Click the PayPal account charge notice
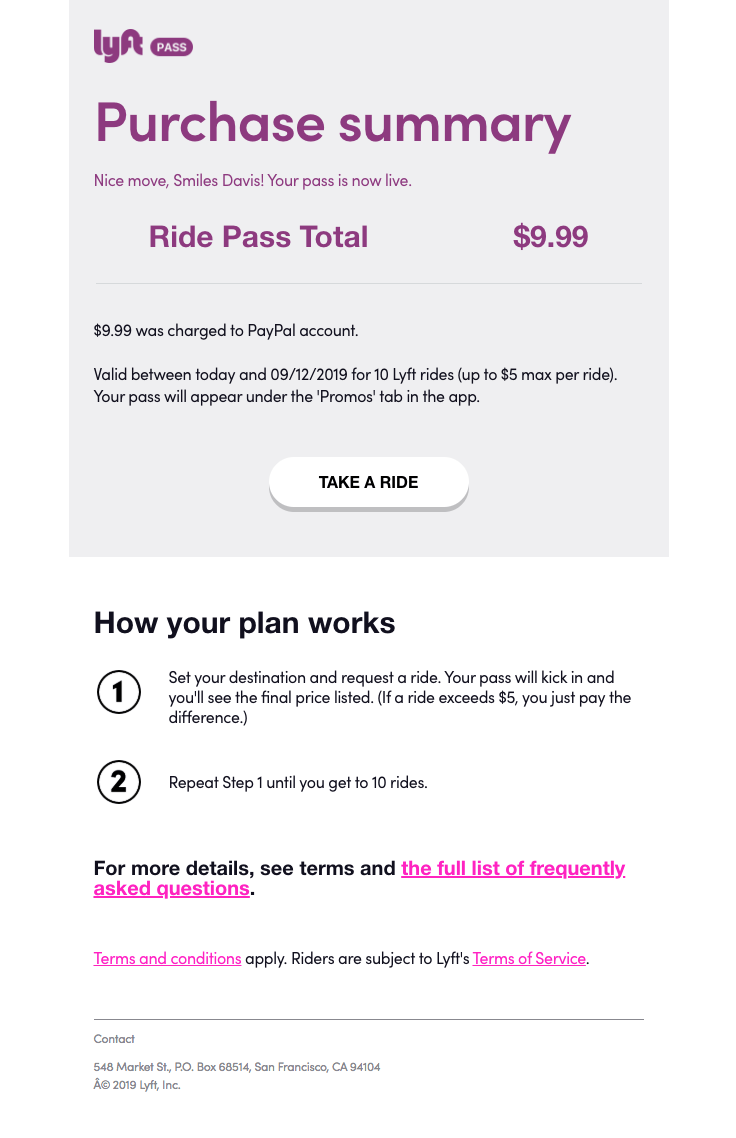The width and height of the screenshot is (736, 1138). pyautogui.click(x=226, y=331)
